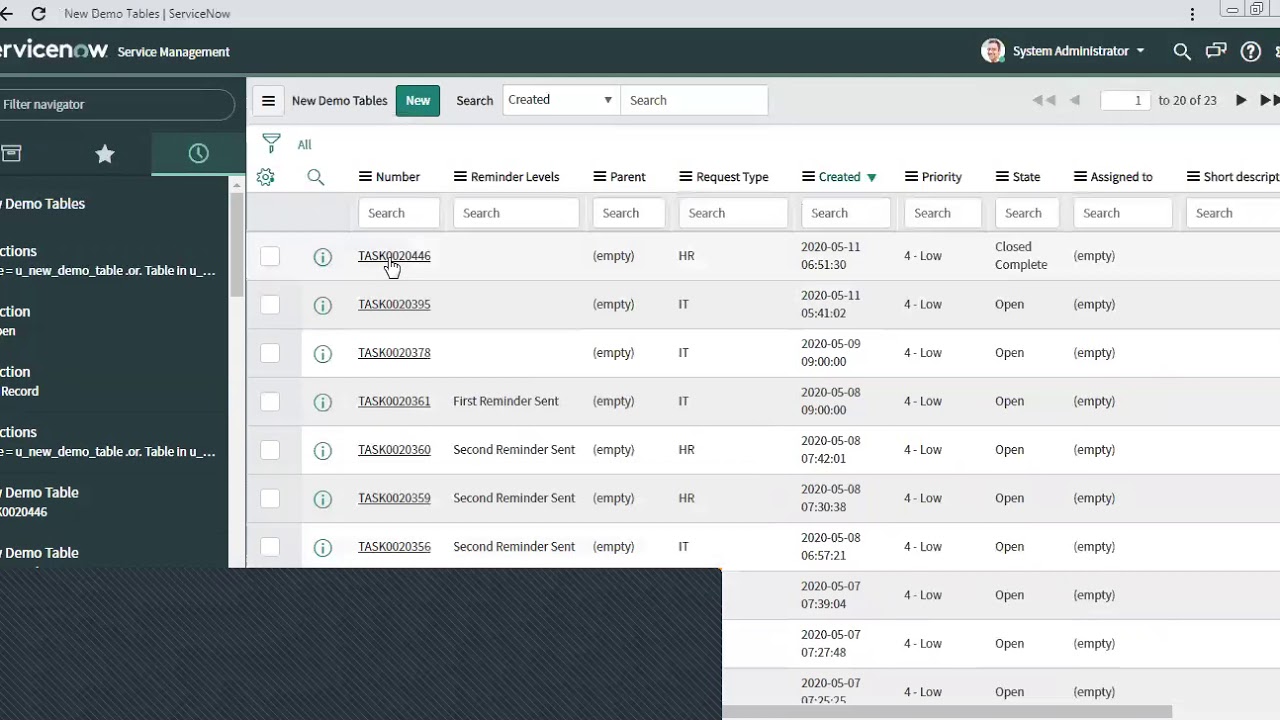Switch to History clock tab
Screen dimensions: 1280x720
click(x=198, y=153)
